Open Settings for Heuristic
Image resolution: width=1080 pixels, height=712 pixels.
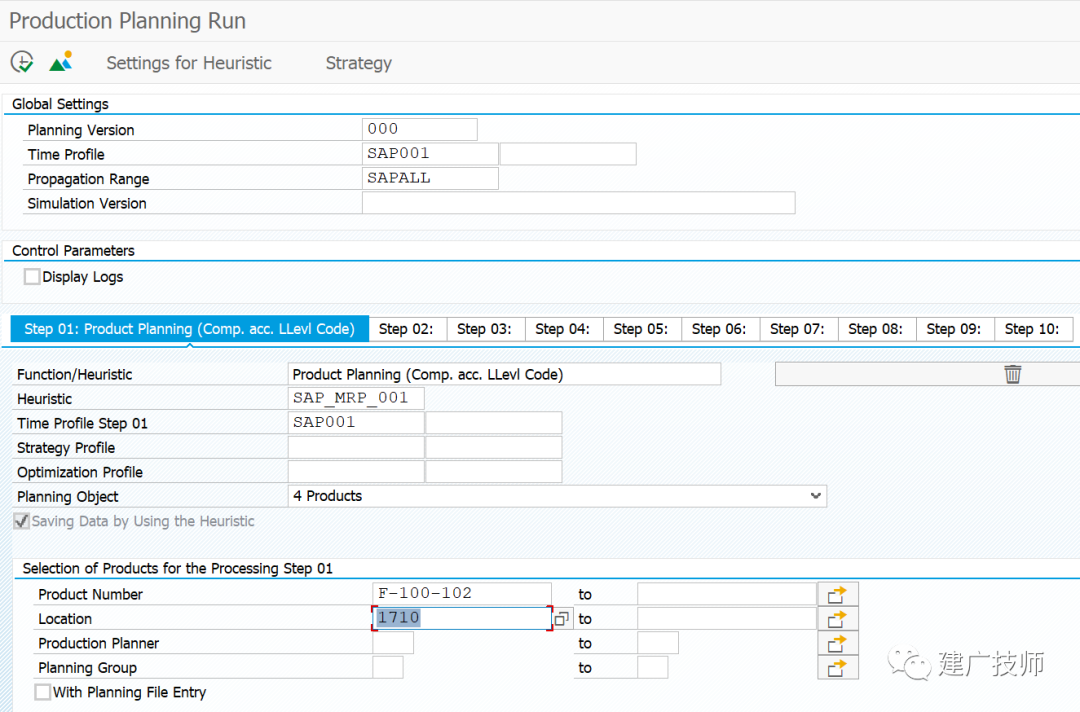click(x=189, y=63)
